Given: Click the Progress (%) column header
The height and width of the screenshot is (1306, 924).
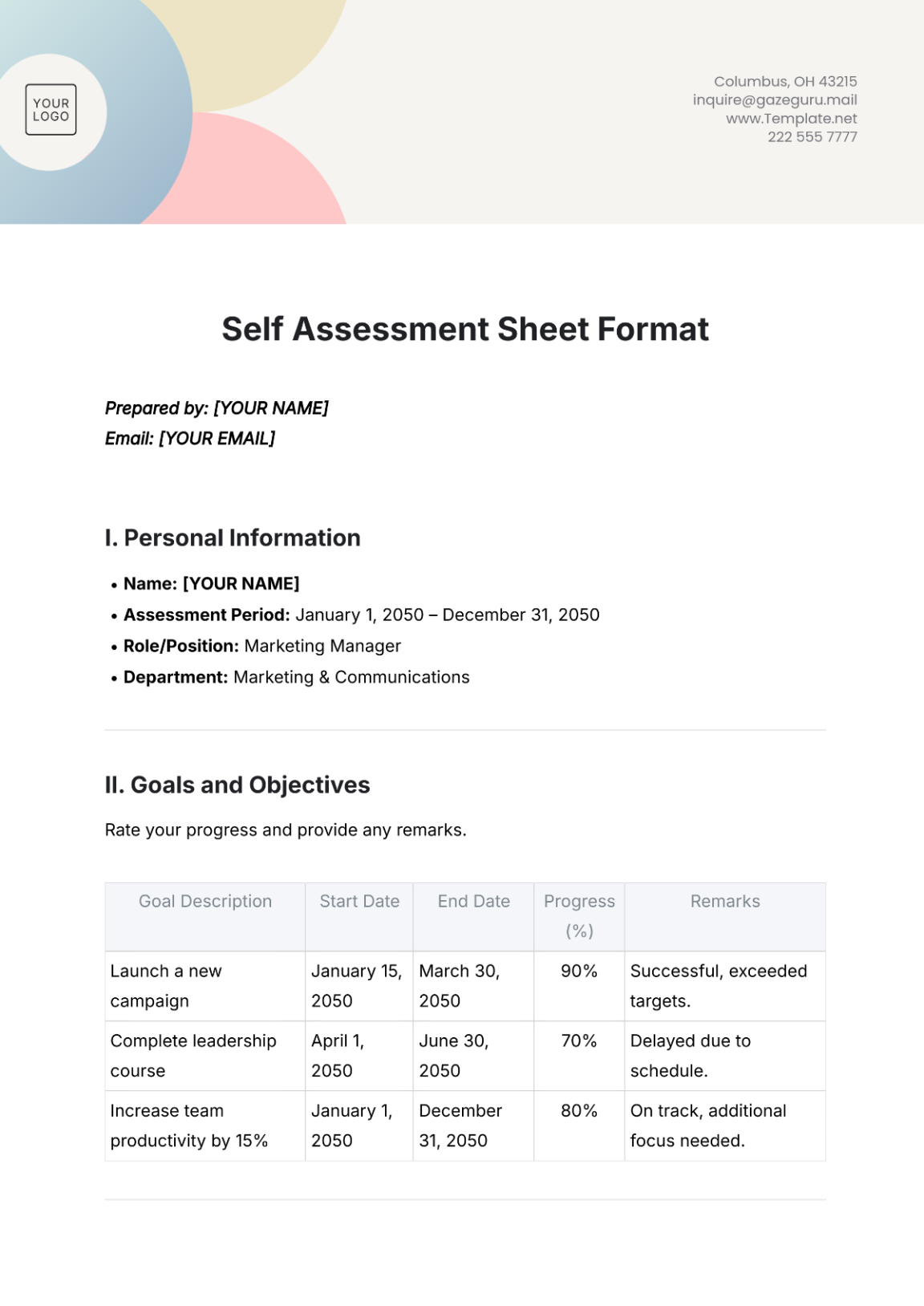Looking at the screenshot, I should click(579, 917).
